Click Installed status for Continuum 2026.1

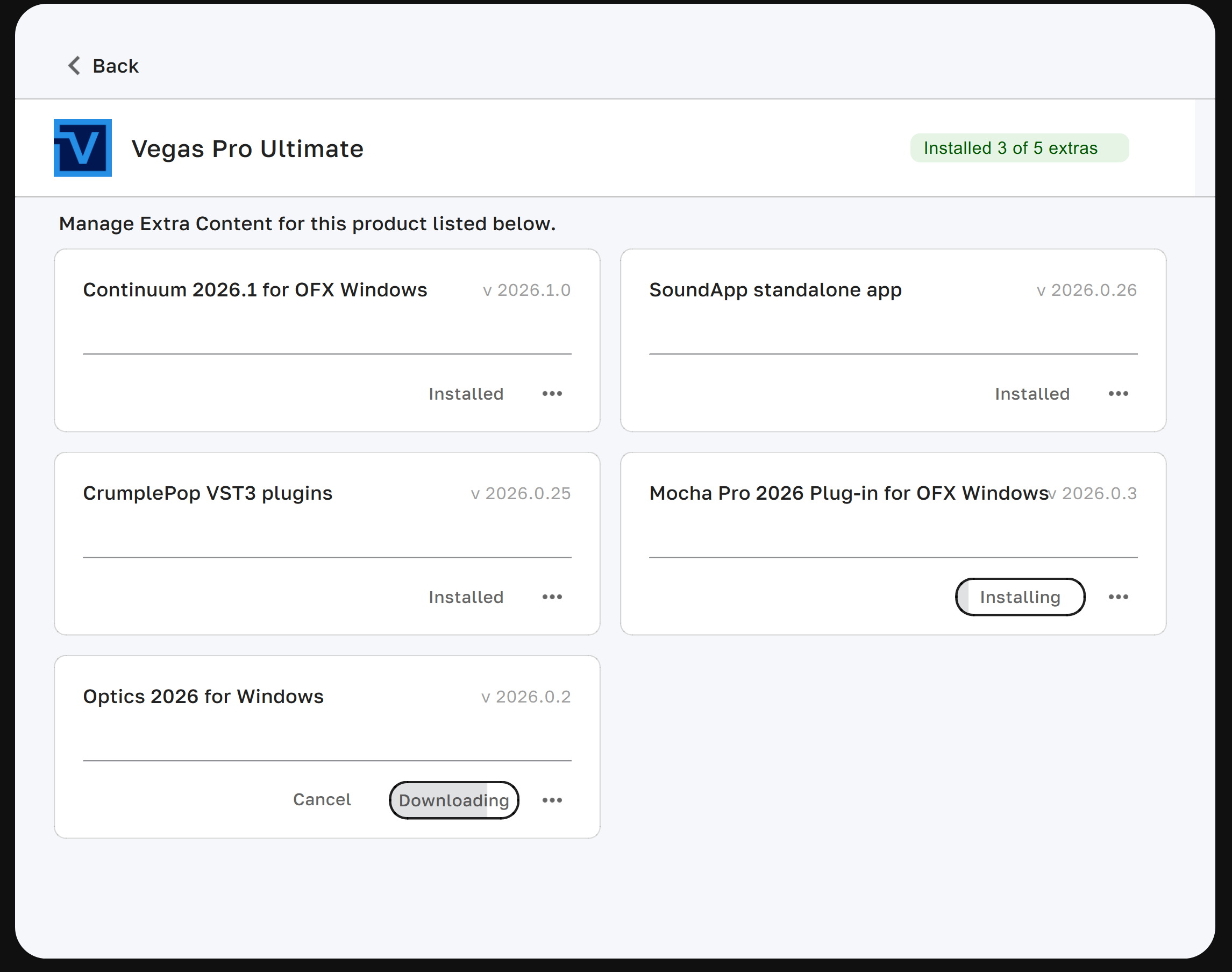pyautogui.click(x=466, y=394)
